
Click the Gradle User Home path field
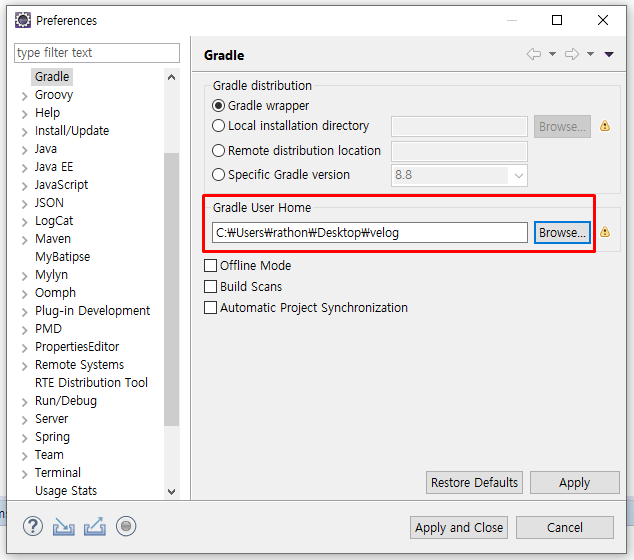point(370,232)
